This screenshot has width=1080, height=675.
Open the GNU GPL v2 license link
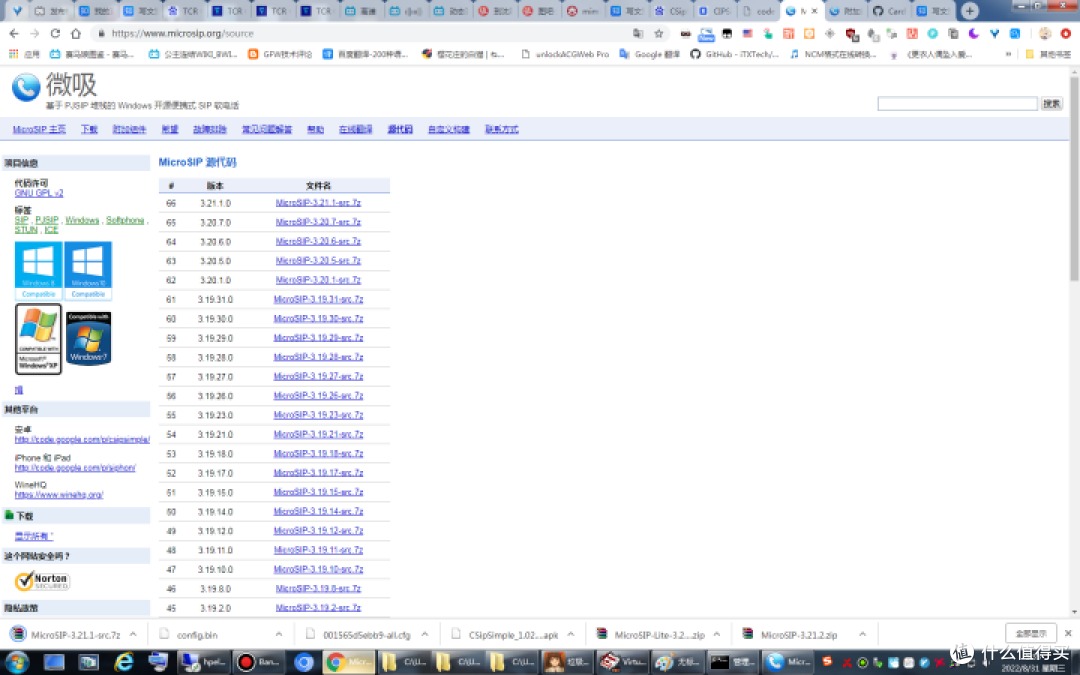pos(39,193)
